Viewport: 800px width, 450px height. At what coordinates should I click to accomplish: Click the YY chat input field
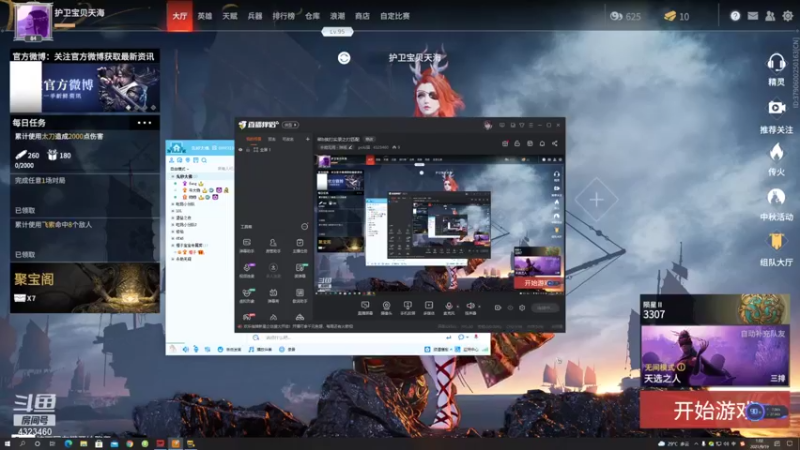(352, 338)
